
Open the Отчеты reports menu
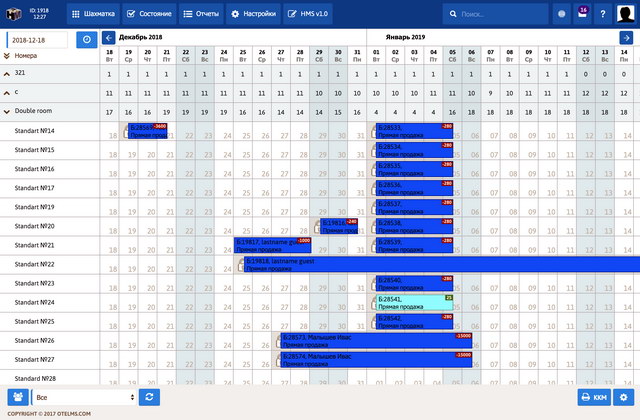coord(201,14)
